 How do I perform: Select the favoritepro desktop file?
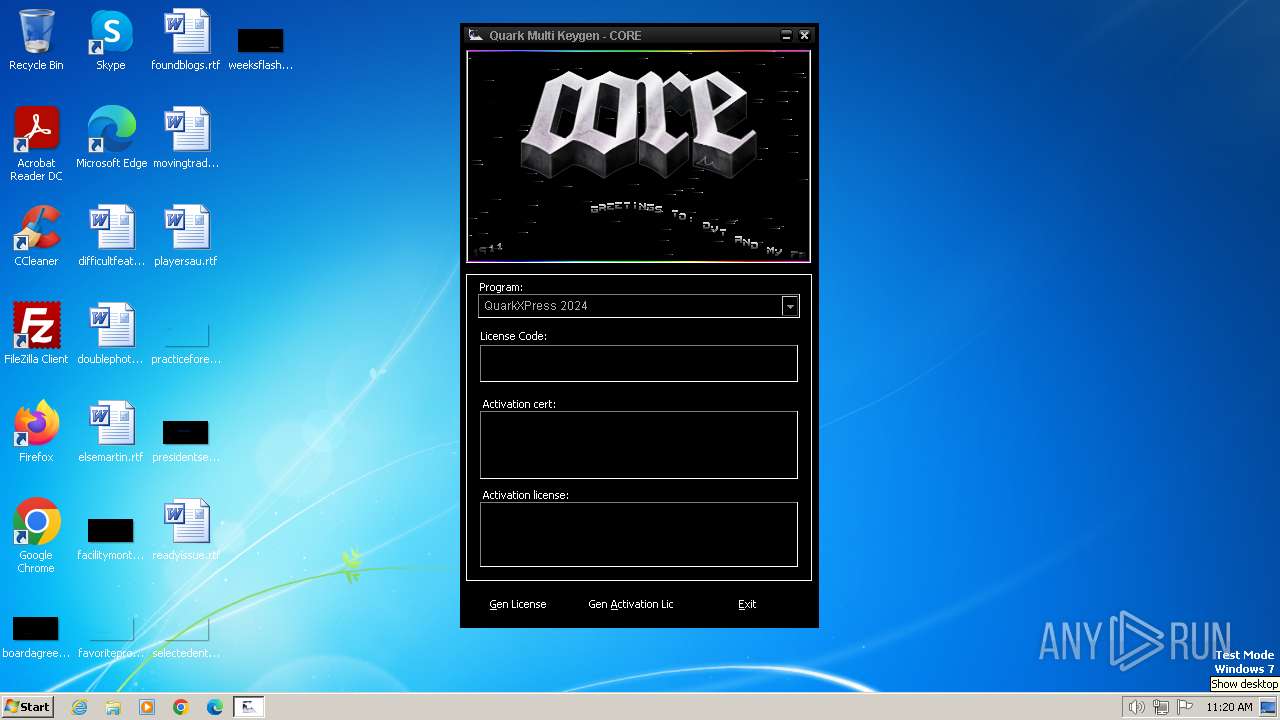pyautogui.click(x=111, y=637)
